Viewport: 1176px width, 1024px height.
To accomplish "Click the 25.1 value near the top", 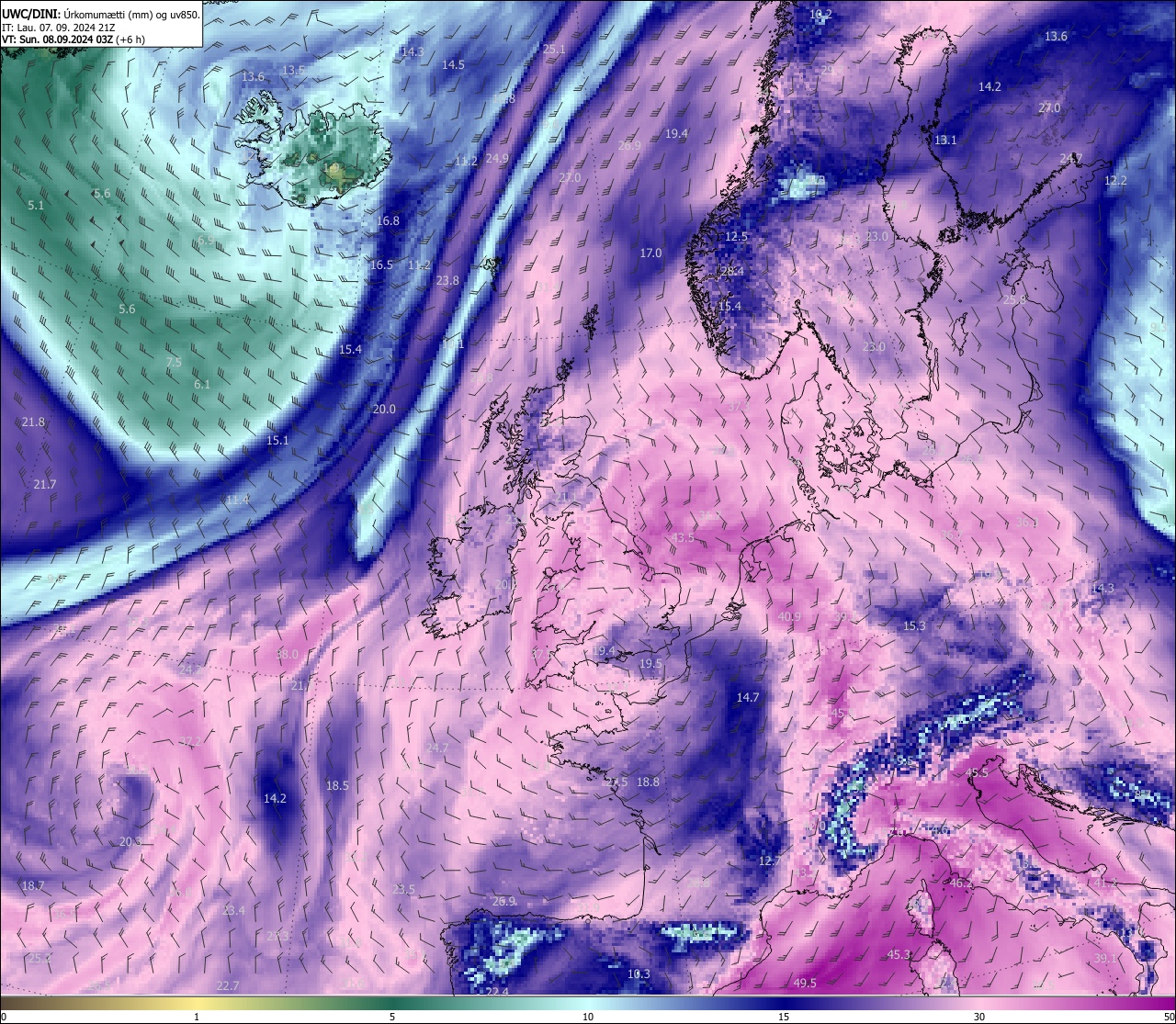I will click(x=554, y=49).
